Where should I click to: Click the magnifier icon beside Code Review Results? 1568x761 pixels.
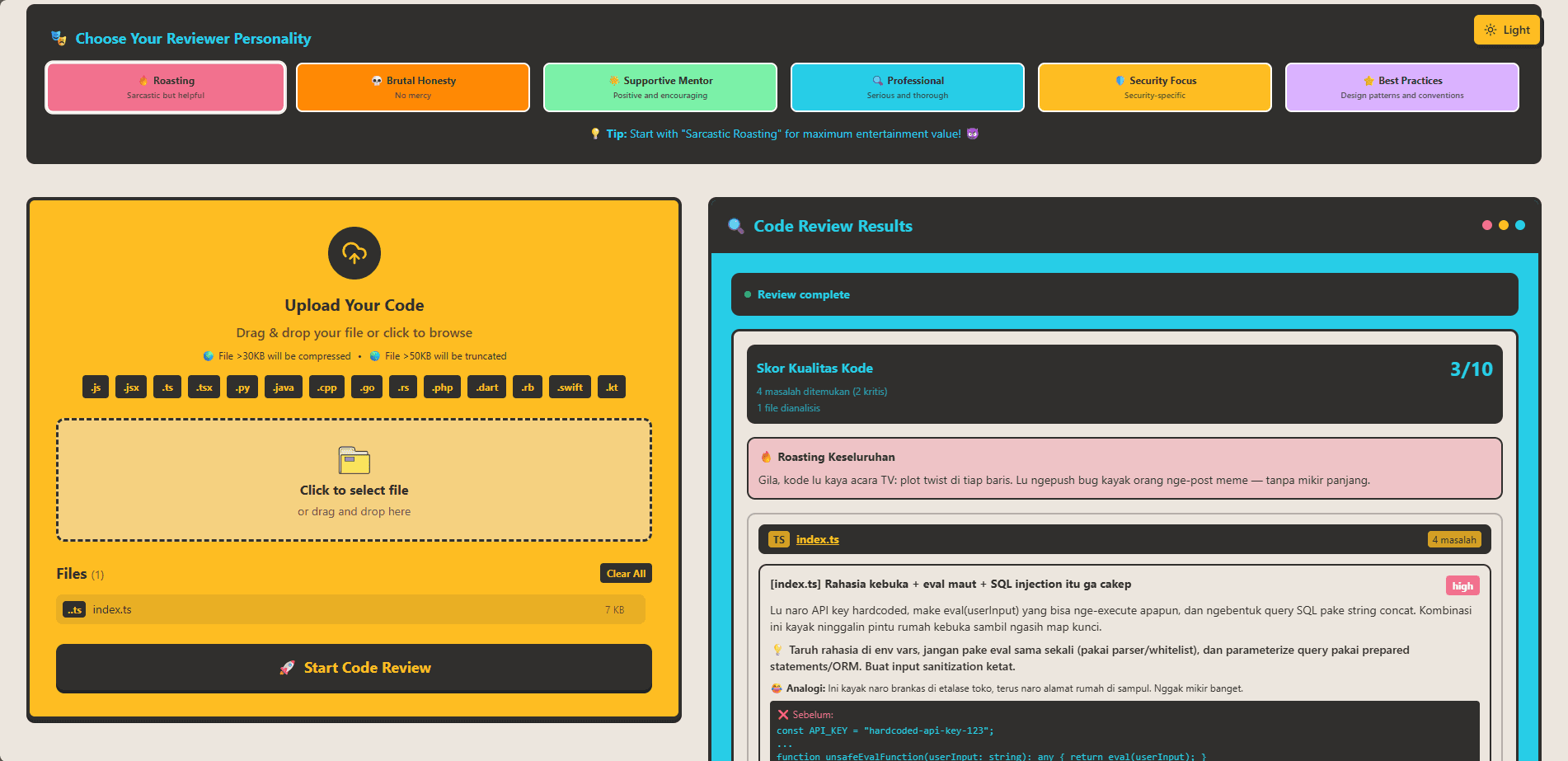pos(735,226)
